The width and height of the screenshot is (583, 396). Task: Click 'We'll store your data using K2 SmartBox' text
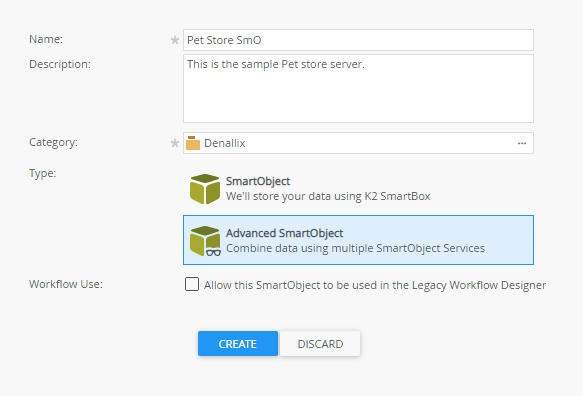click(328, 196)
